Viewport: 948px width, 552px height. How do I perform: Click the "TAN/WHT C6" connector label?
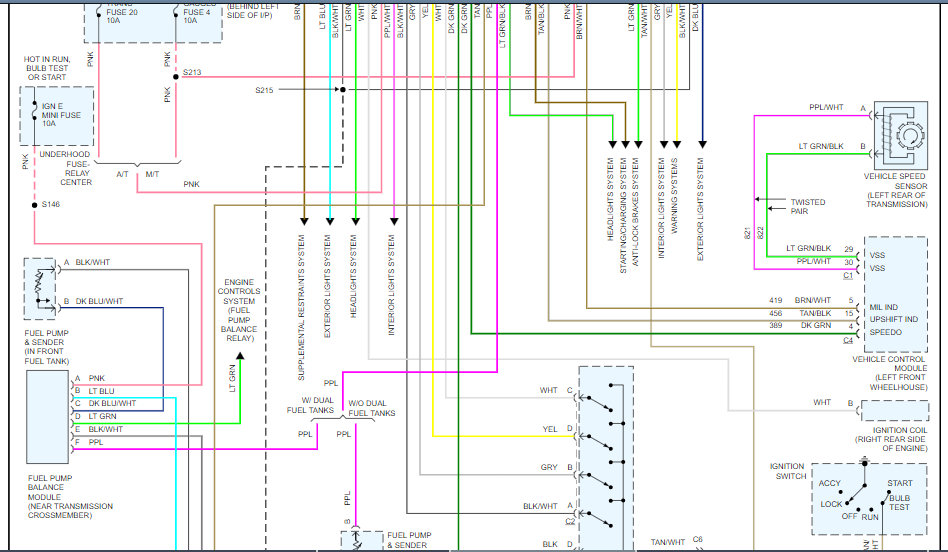pos(677,541)
